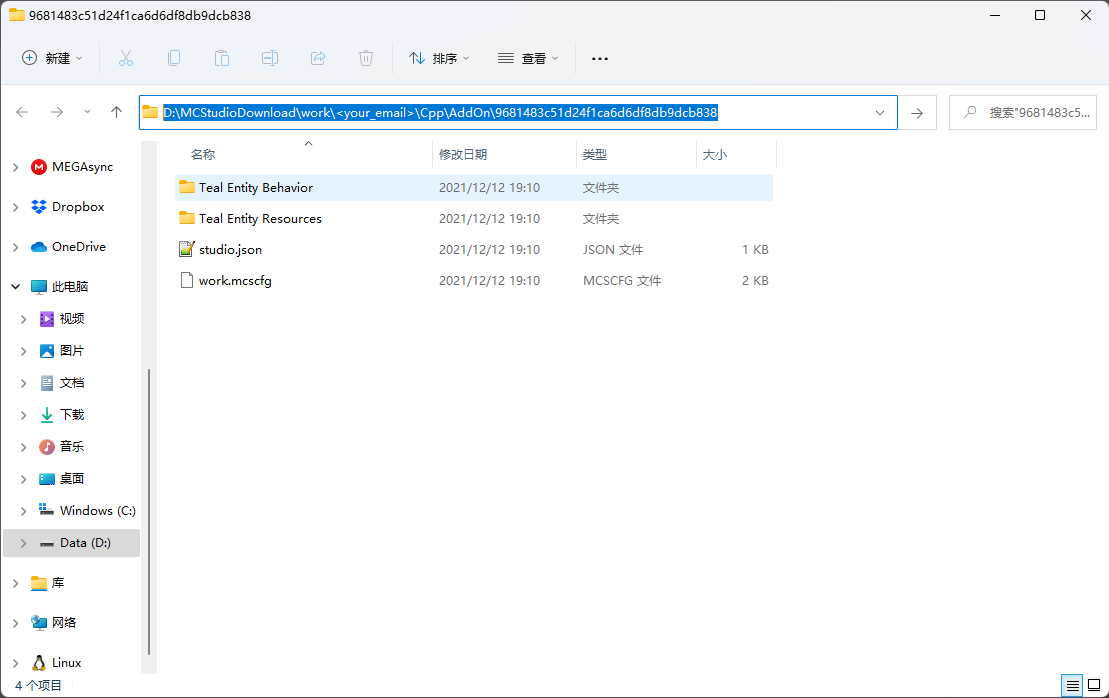Click the go-to arrow beside address bar

[x=917, y=113]
